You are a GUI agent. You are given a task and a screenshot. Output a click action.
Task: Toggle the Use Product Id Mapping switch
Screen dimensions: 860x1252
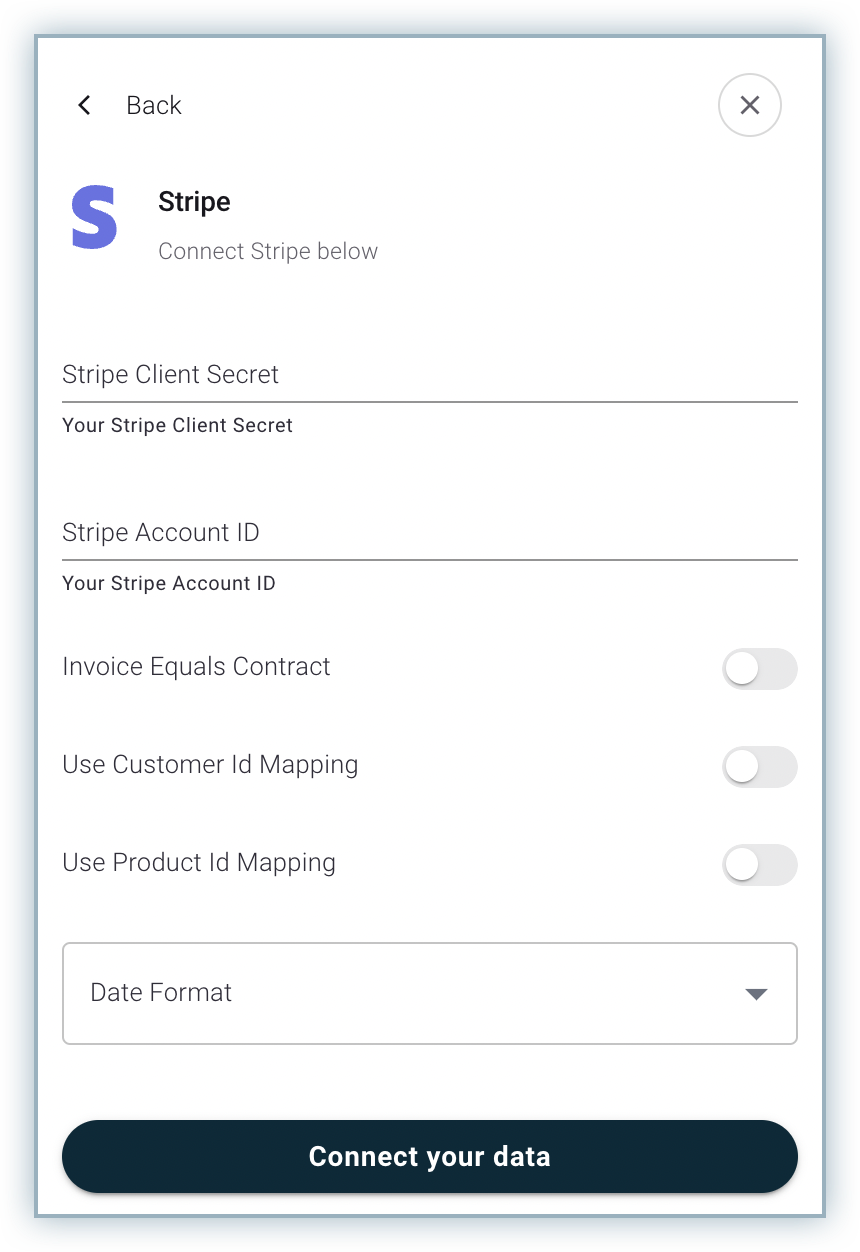point(759,865)
